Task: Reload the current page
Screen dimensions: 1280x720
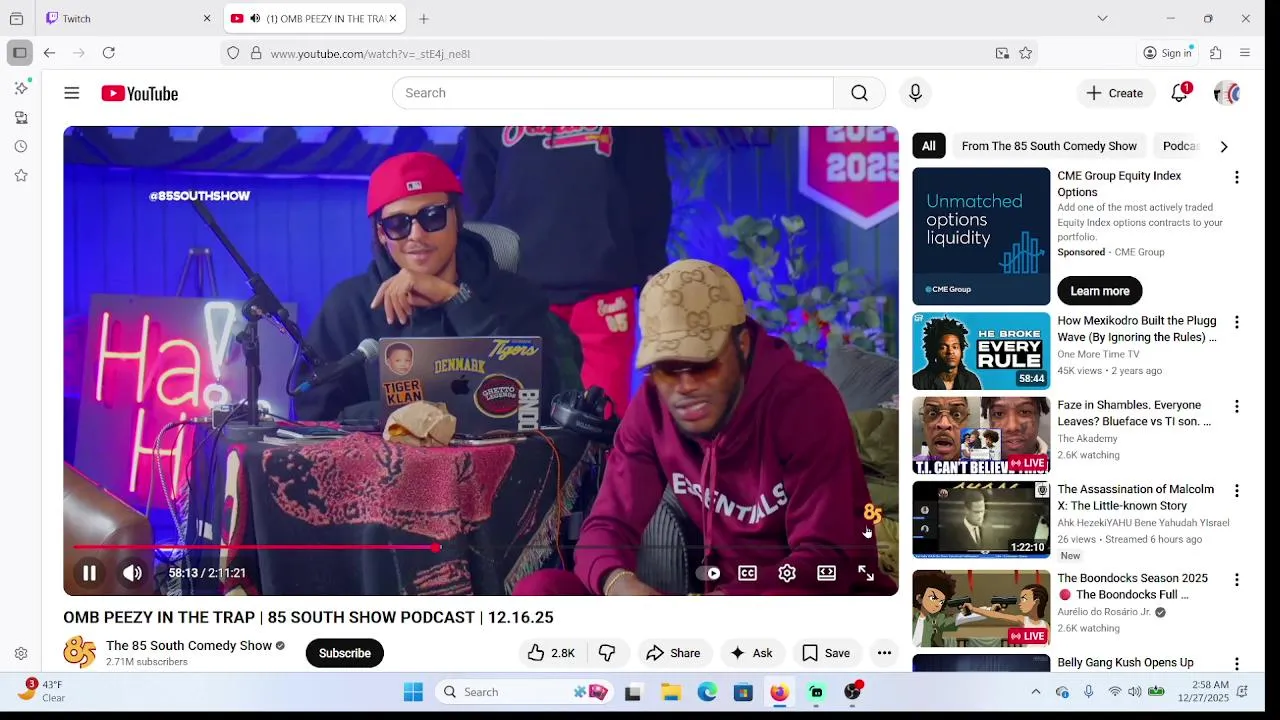Action: (x=109, y=53)
